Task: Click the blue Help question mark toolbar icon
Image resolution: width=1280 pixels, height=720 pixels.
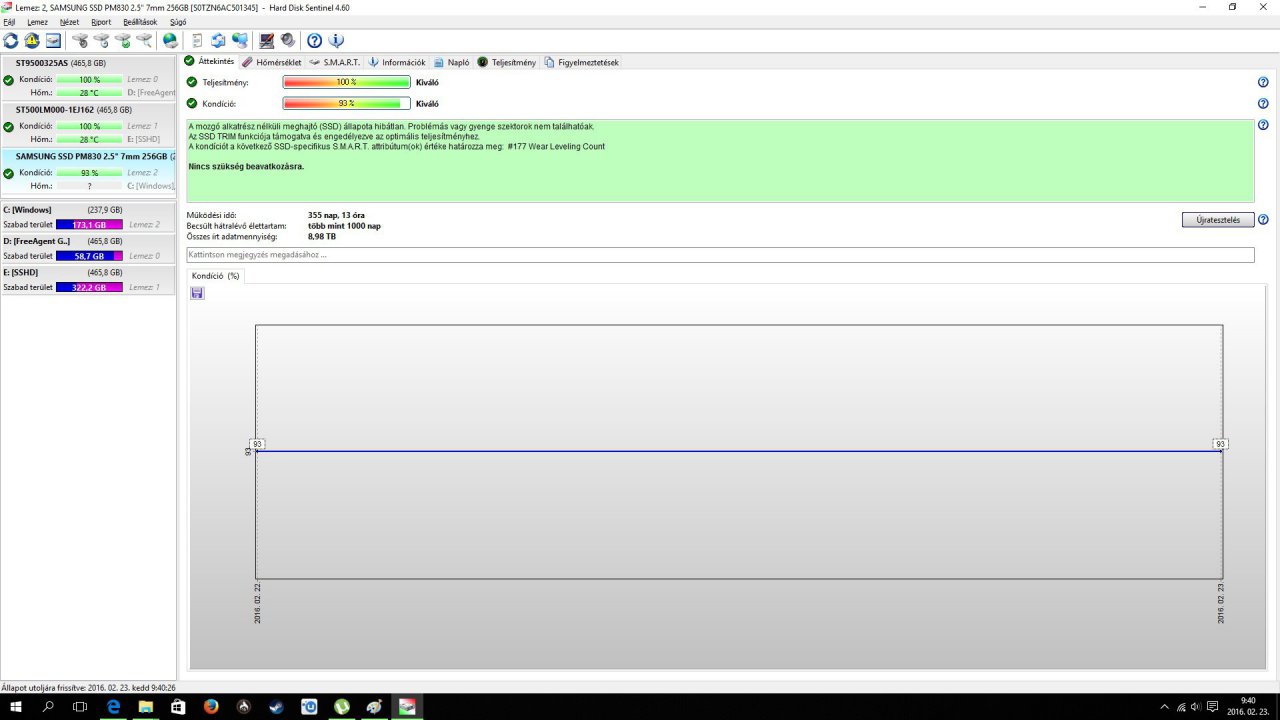Action: (x=314, y=40)
